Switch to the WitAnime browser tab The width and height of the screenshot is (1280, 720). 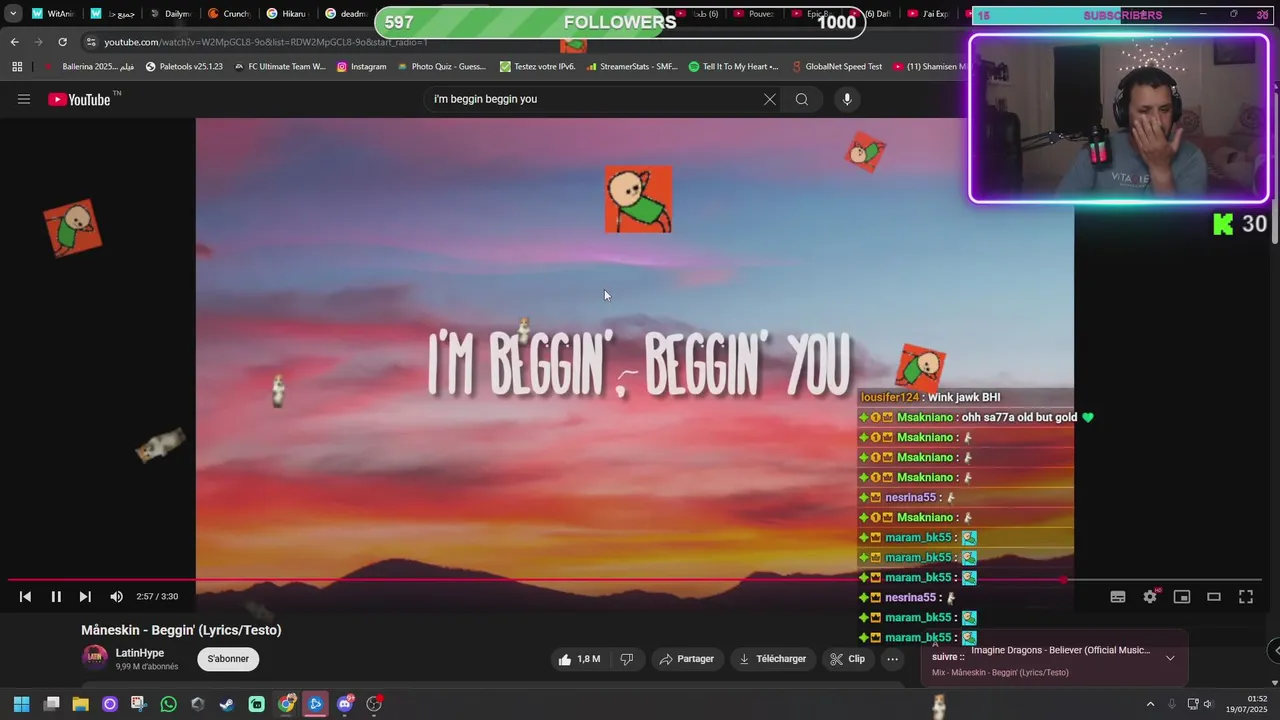pos(52,14)
